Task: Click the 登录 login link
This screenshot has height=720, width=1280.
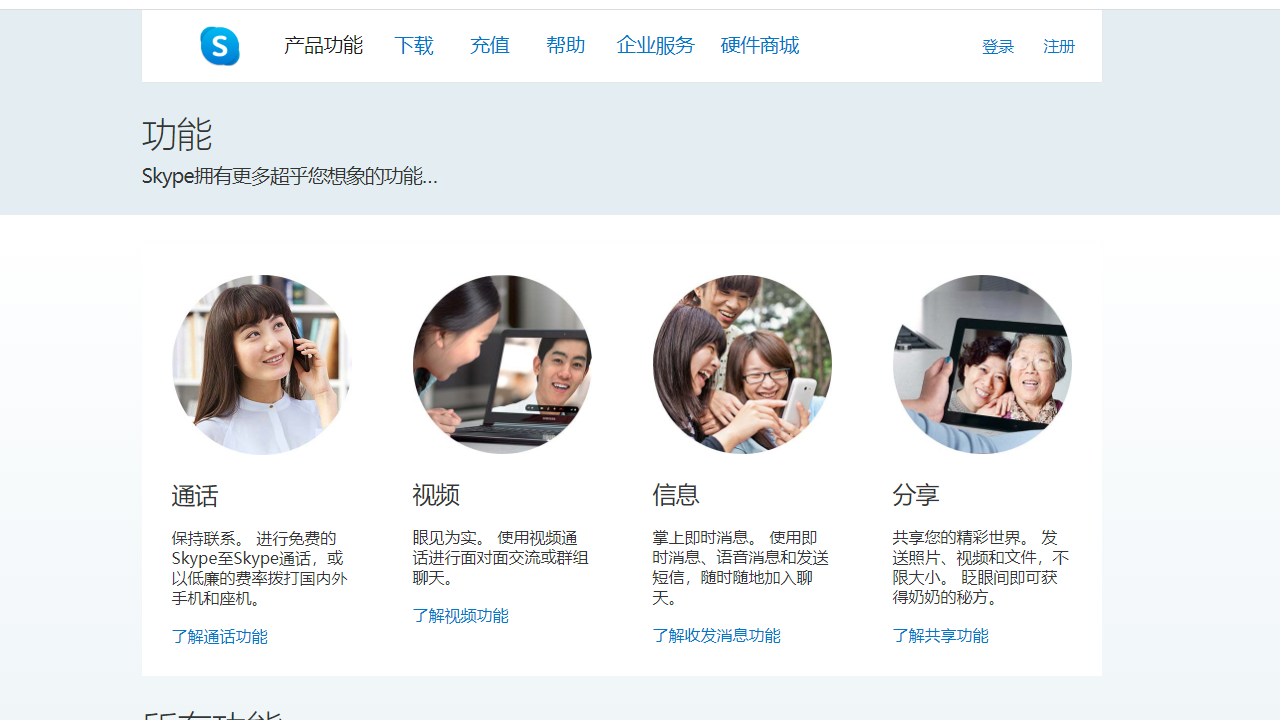Action: coord(997,46)
